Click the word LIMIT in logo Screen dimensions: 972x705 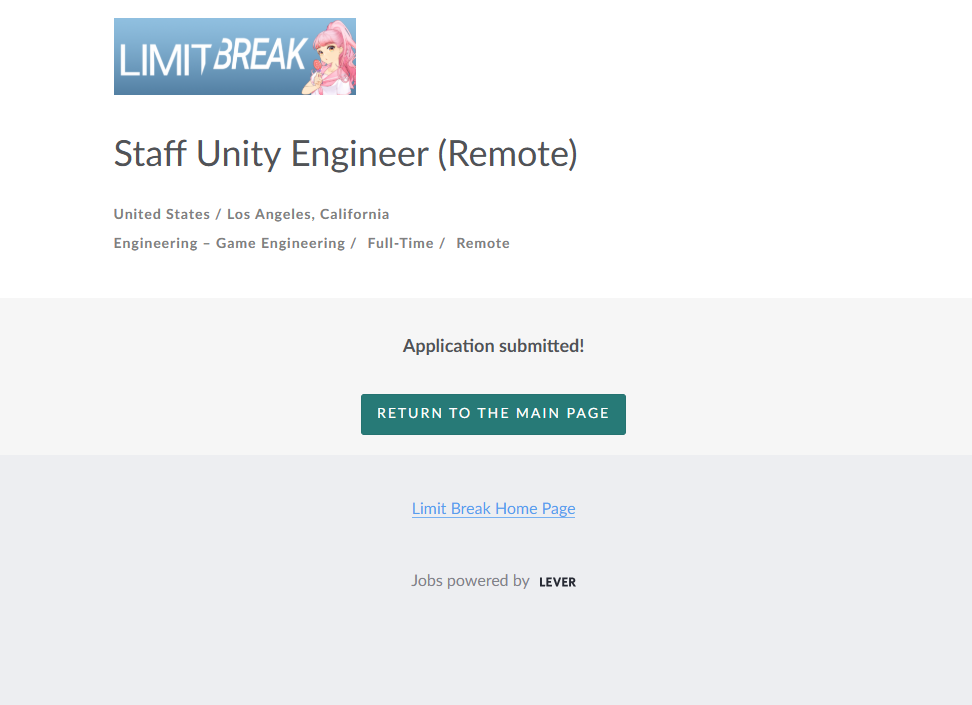point(163,61)
